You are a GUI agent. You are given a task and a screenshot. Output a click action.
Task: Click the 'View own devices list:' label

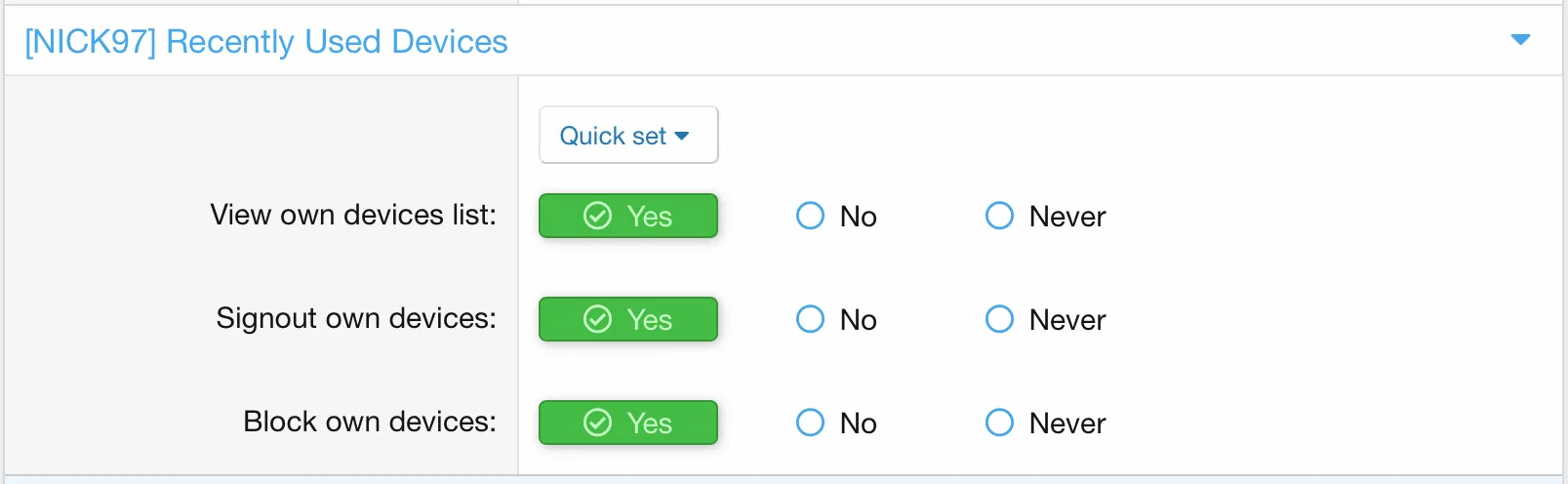[353, 215]
